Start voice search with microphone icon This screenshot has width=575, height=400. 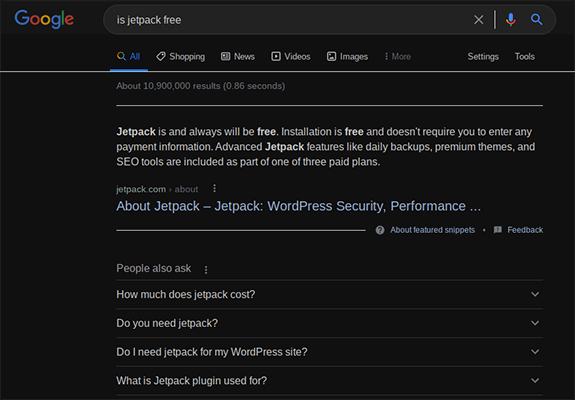pyautogui.click(x=510, y=19)
